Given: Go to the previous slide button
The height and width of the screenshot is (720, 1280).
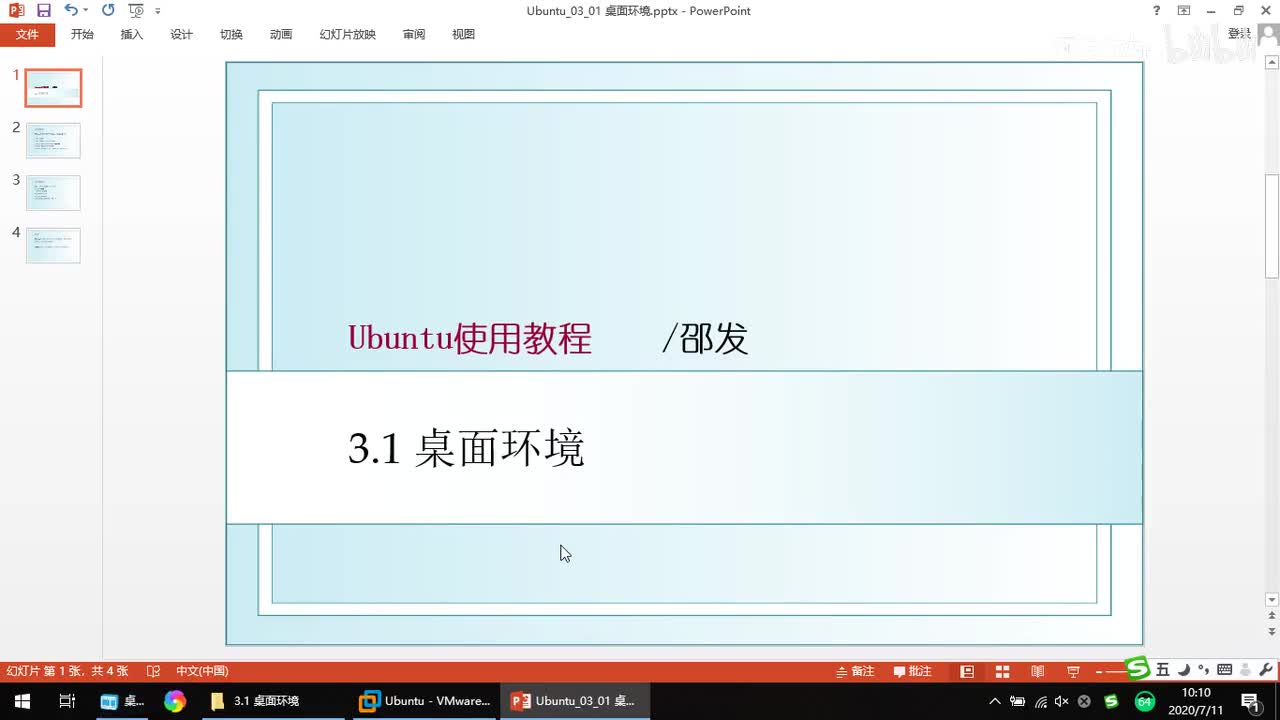Looking at the screenshot, I should click(x=1272, y=618).
